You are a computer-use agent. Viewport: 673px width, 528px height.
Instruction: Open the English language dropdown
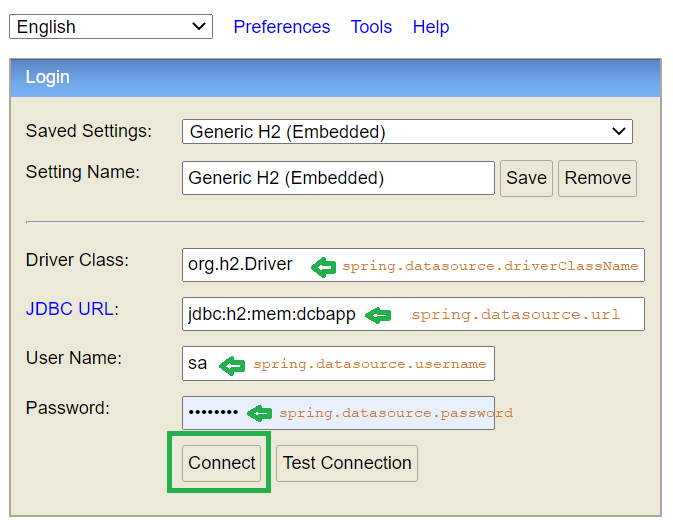pos(110,27)
